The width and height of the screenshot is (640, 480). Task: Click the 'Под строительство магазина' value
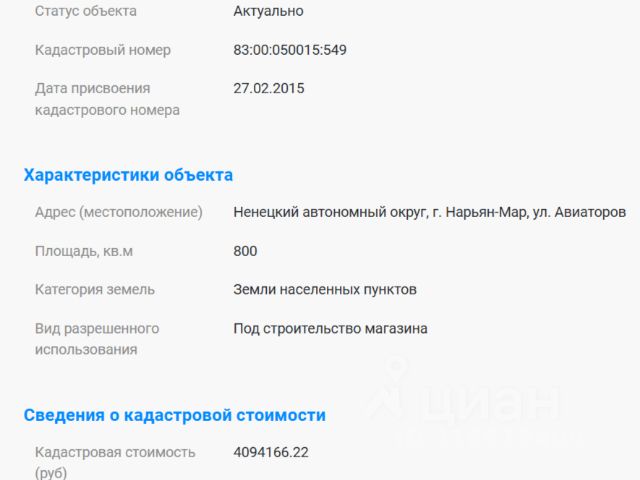click(x=330, y=329)
